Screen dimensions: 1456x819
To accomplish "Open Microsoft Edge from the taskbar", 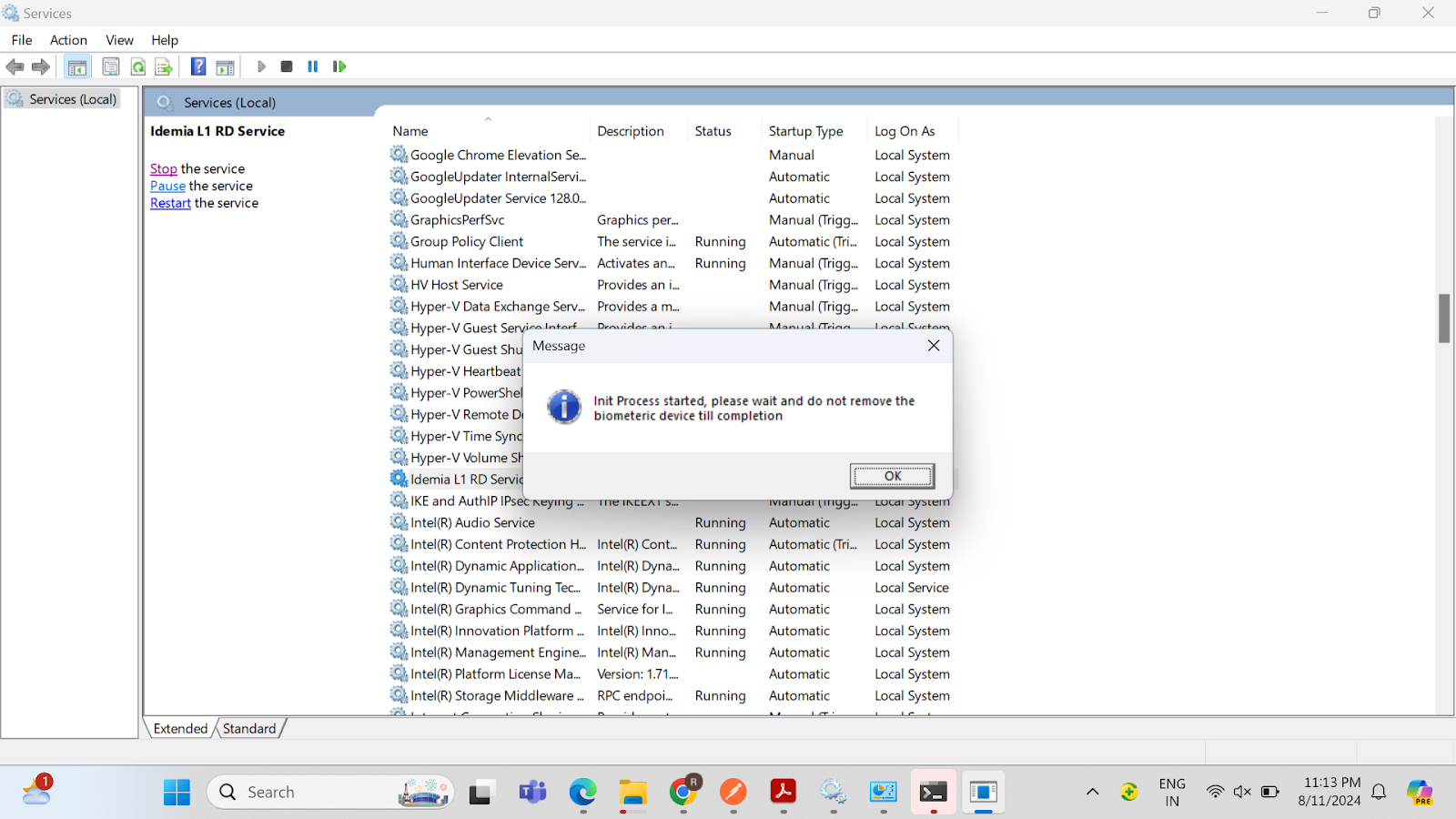I will [582, 792].
